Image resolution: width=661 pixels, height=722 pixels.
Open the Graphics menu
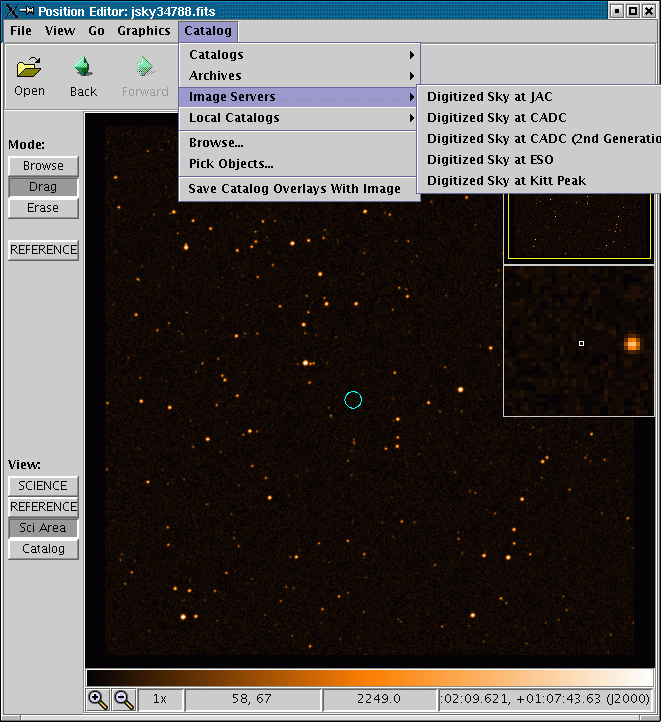pyautogui.click(x=143, y=31)
